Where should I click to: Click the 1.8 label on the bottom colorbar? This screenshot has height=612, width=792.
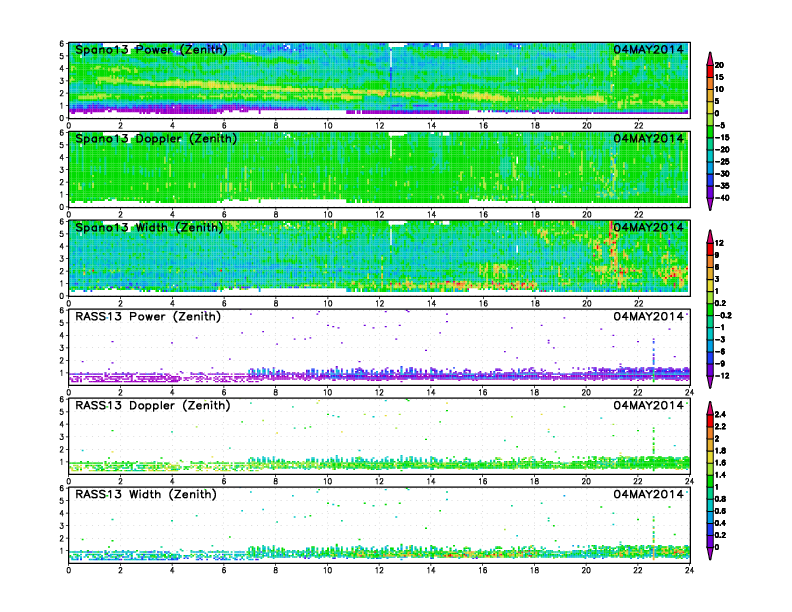[x=720, y=451]
